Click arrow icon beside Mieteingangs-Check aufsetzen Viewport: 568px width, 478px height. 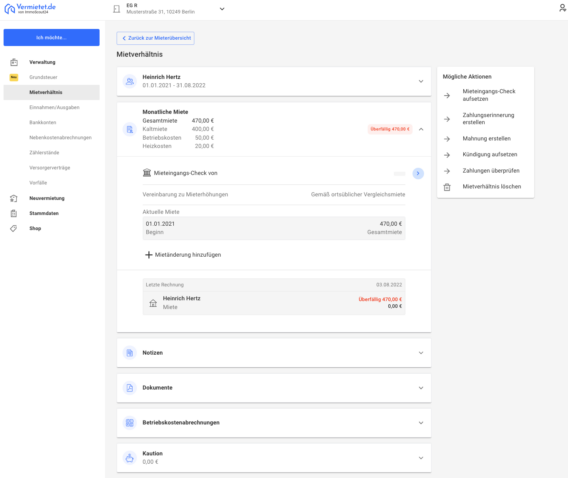tap(447, 95)
